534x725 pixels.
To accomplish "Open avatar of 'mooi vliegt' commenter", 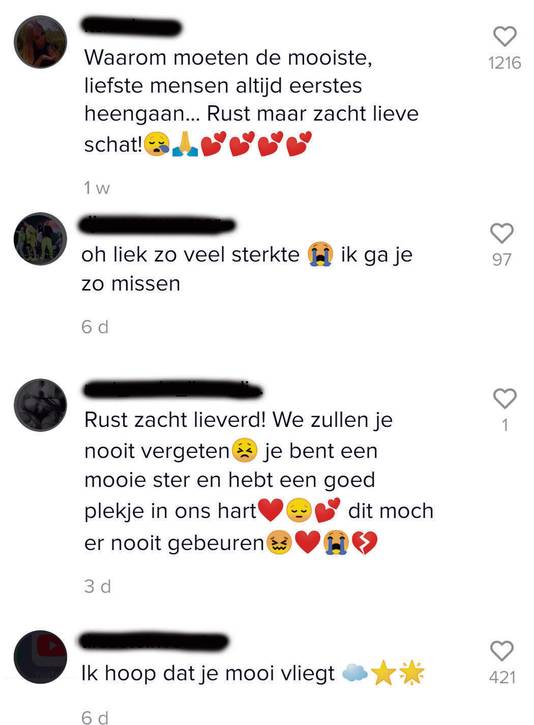I will [40, 657].
